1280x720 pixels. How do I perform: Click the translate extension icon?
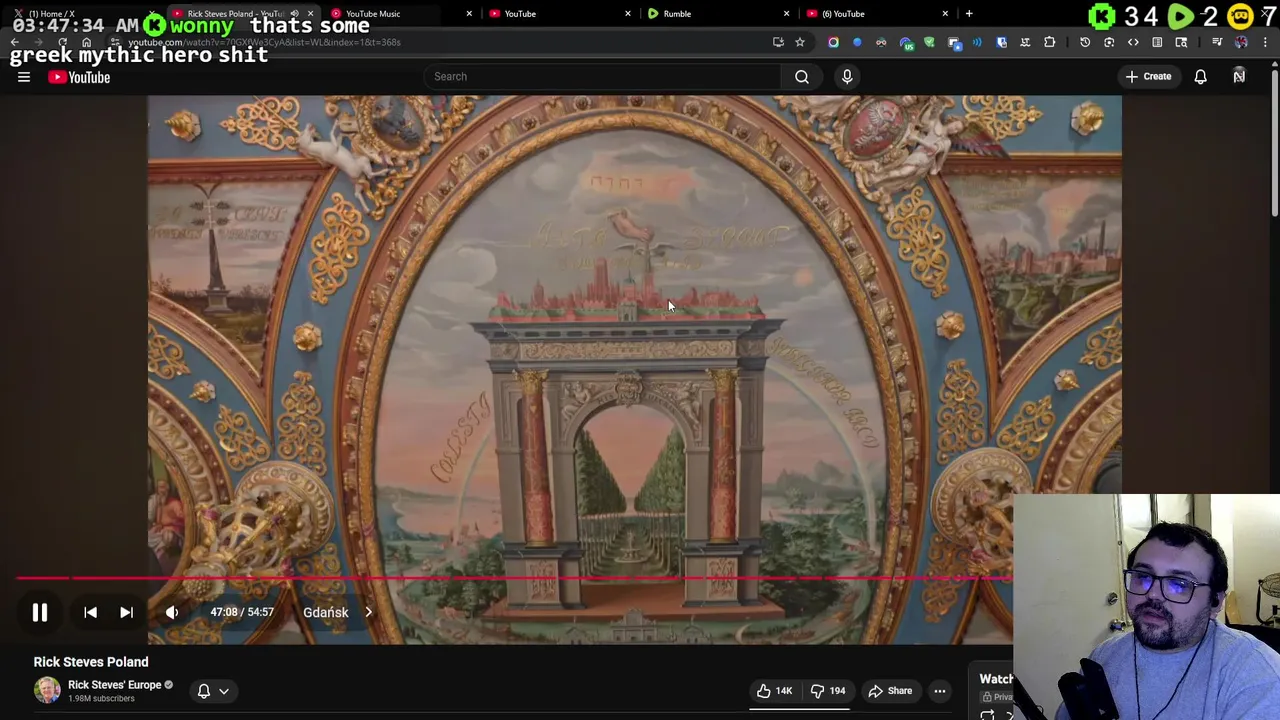tap(1025, 42)
